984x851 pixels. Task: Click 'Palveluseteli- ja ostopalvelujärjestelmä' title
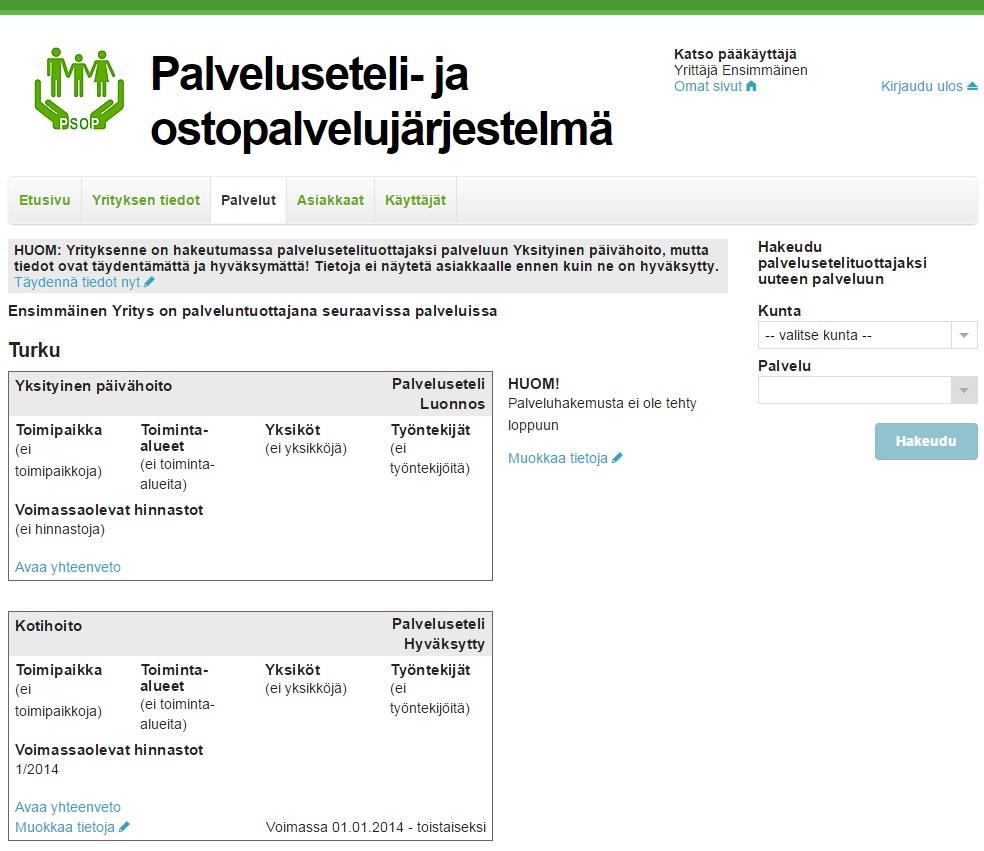pyautogui.click(x=381, y=101)
